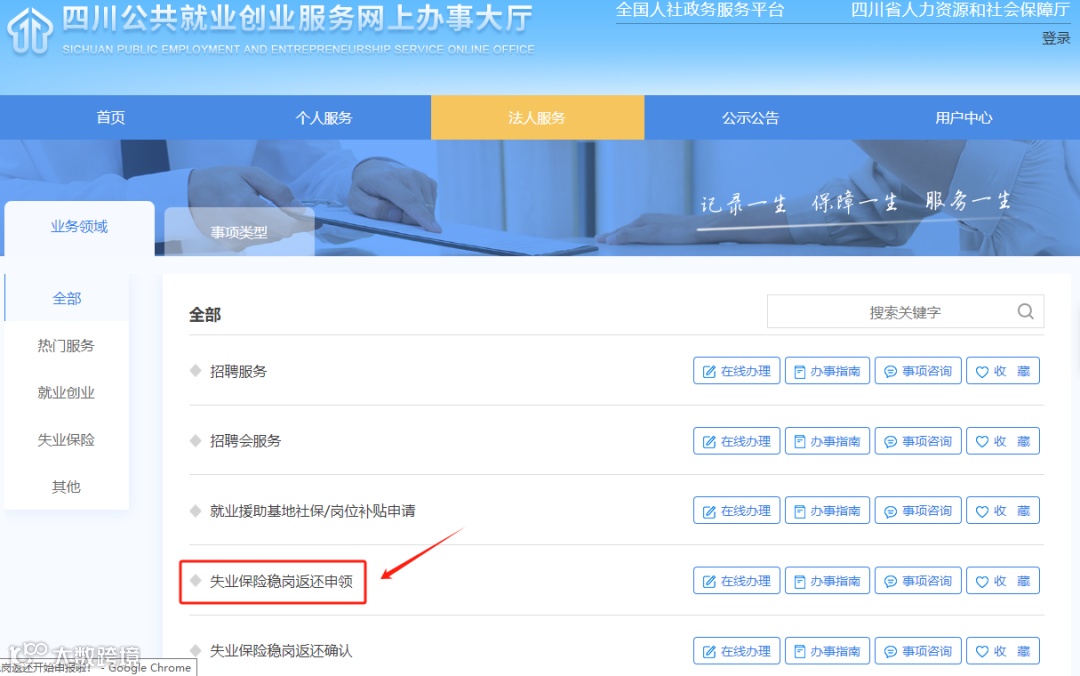Click the 登录 link

1056,38
